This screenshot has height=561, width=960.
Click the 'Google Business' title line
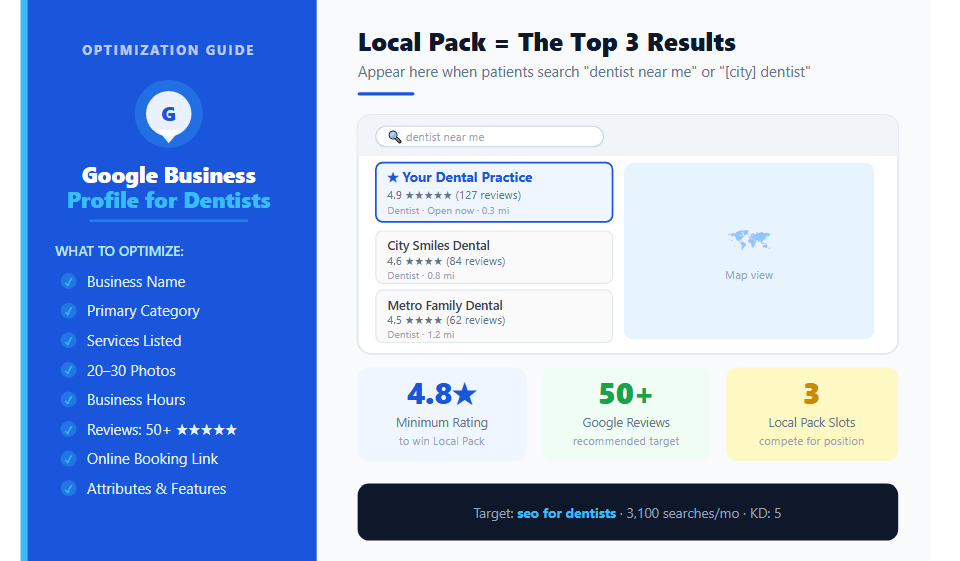168,176
